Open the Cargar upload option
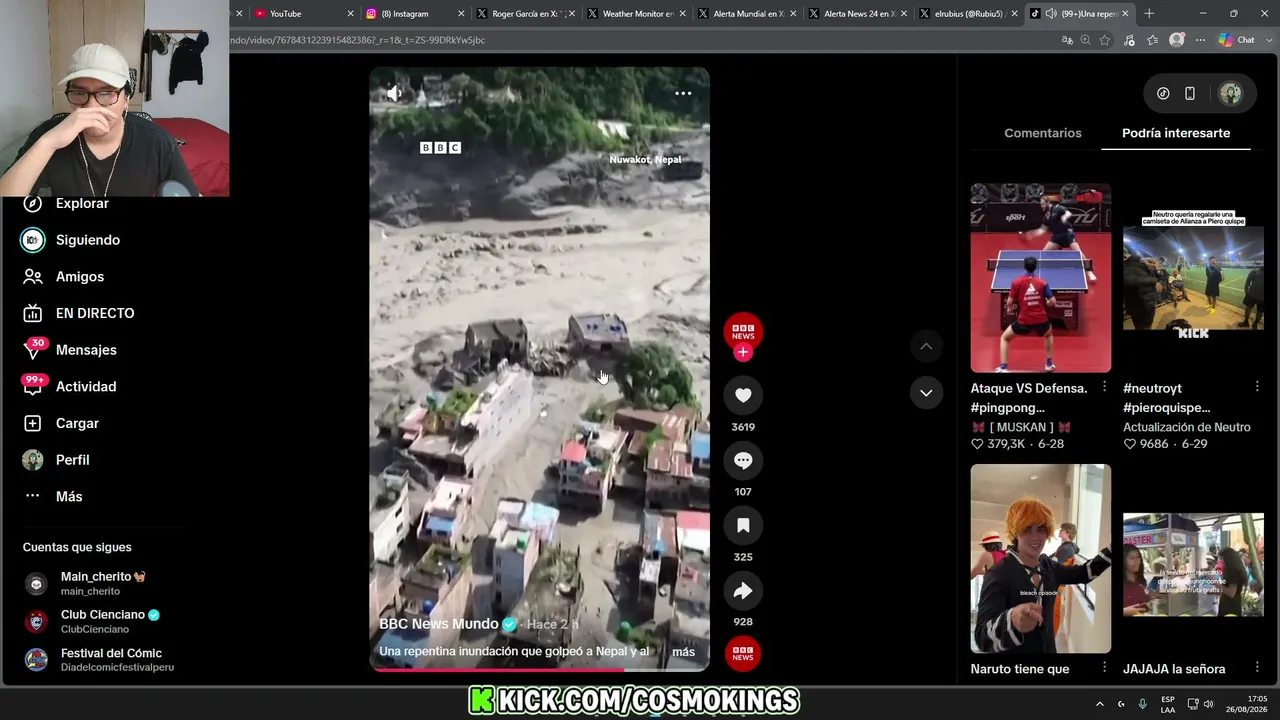The width and height of the screenshot is (1280, 720). (x=77, y=423)
